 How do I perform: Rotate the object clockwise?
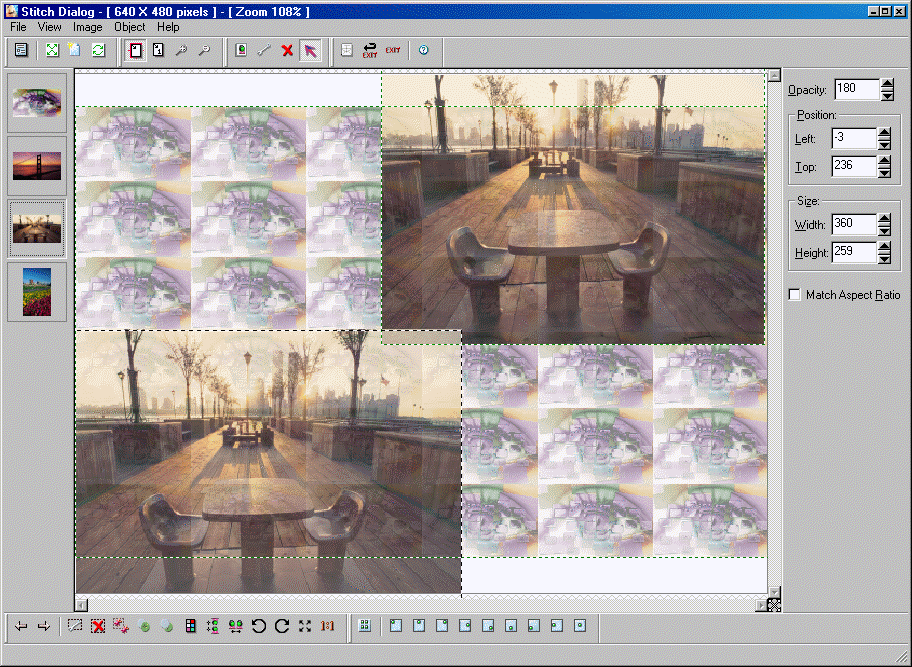(x=283, y=625)
